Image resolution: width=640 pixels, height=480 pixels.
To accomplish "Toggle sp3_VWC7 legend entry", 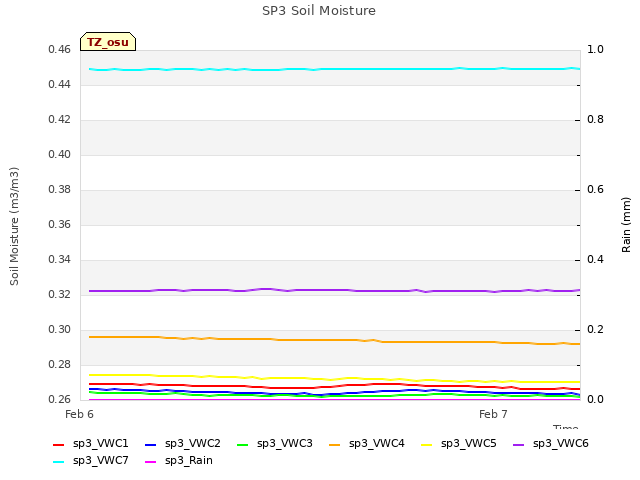I will coord(91,461).
